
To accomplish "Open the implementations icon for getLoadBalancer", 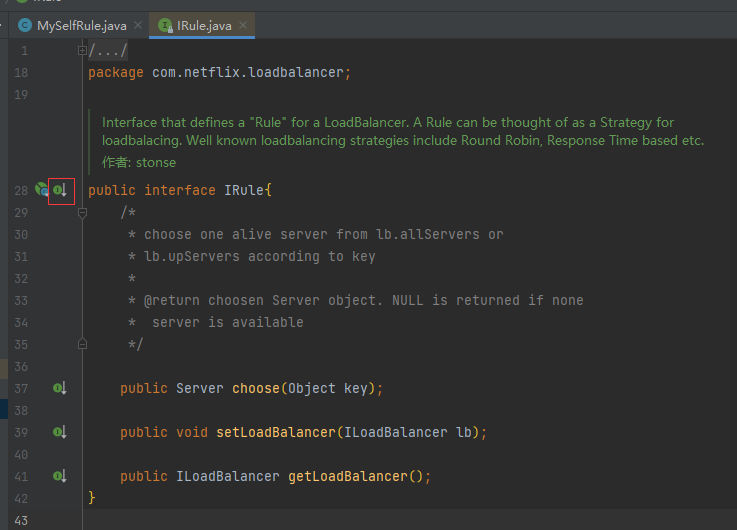I will pyautogui.click(x=60, y=476).
